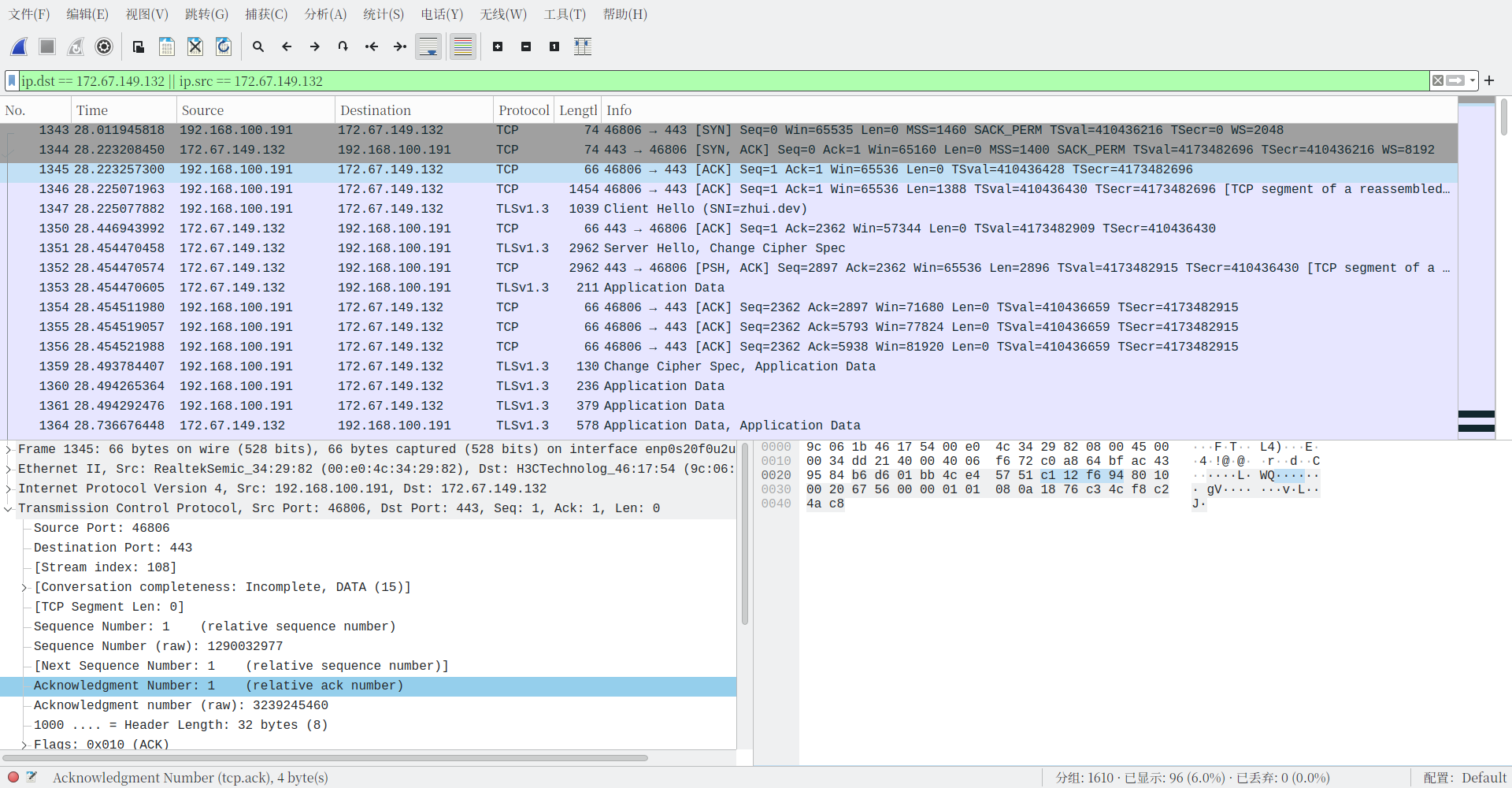Viewport: 1512px width, 788px height.
Task: Expand Internet Protocol Version 4 details
Action: tap(9, 489)
